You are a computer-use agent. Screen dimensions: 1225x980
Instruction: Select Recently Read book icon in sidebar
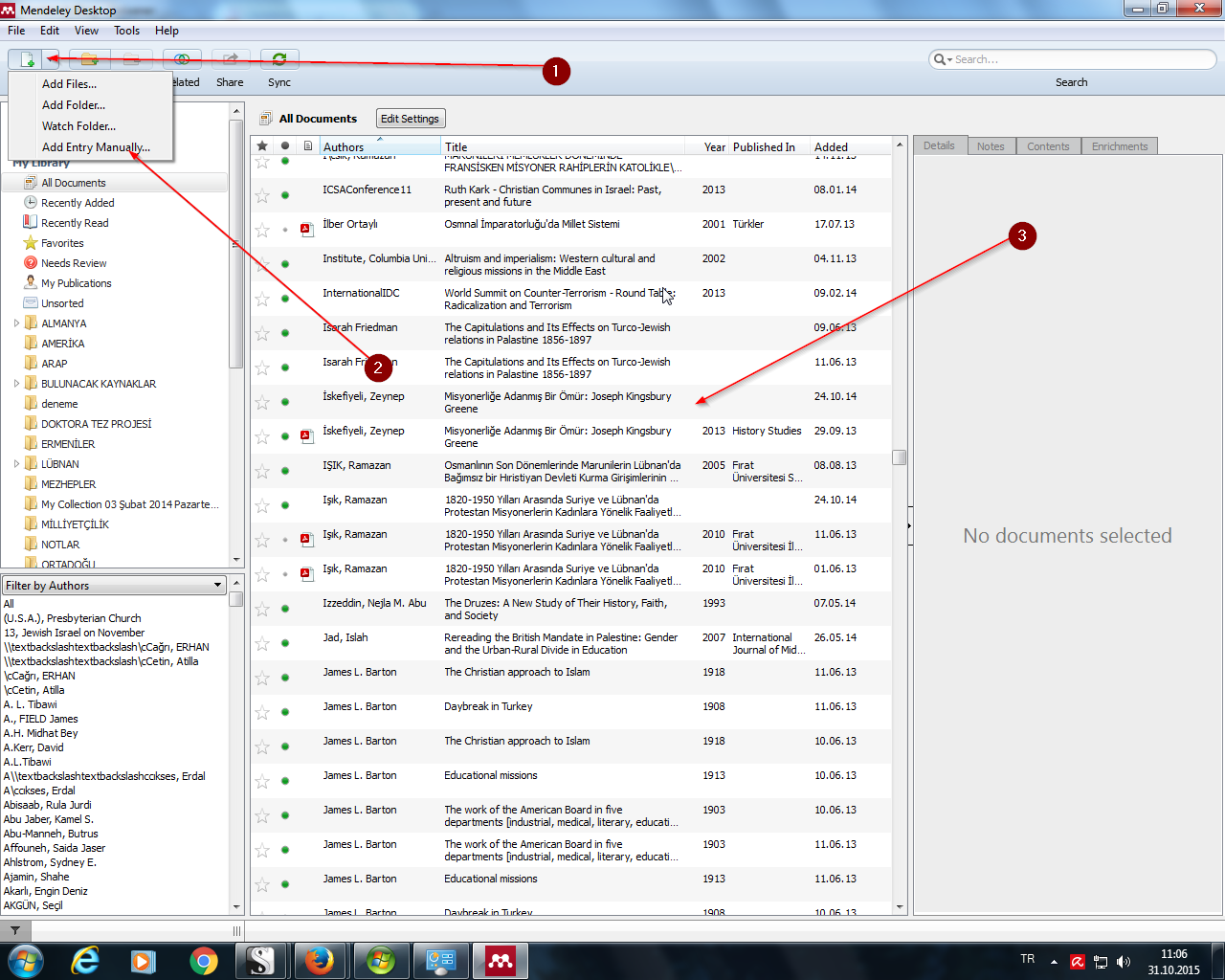click(x=31, y=223)
